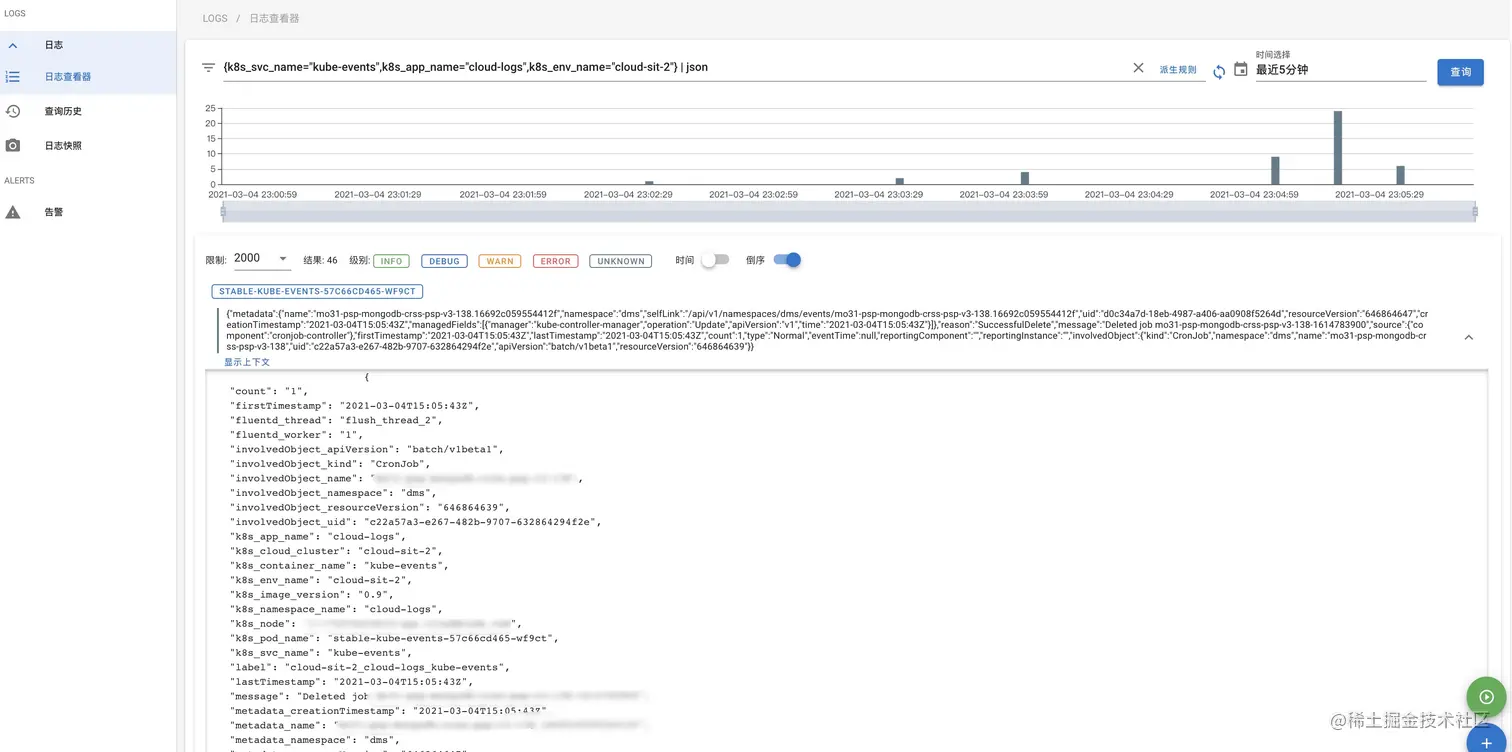Click "involvedObject_resourceVersion": "646864639" line
Viewport: 1512px width, 752px height.
[x=369, y=508]
